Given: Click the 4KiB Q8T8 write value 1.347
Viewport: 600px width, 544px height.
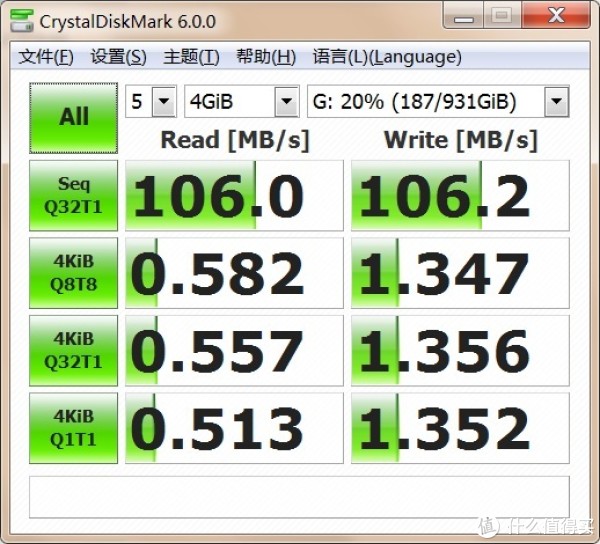Looking at the screenshot, I should point(460,273).
